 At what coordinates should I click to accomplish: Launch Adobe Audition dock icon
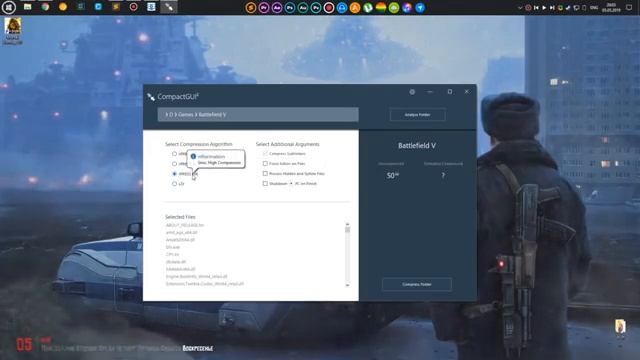(303, 8)
